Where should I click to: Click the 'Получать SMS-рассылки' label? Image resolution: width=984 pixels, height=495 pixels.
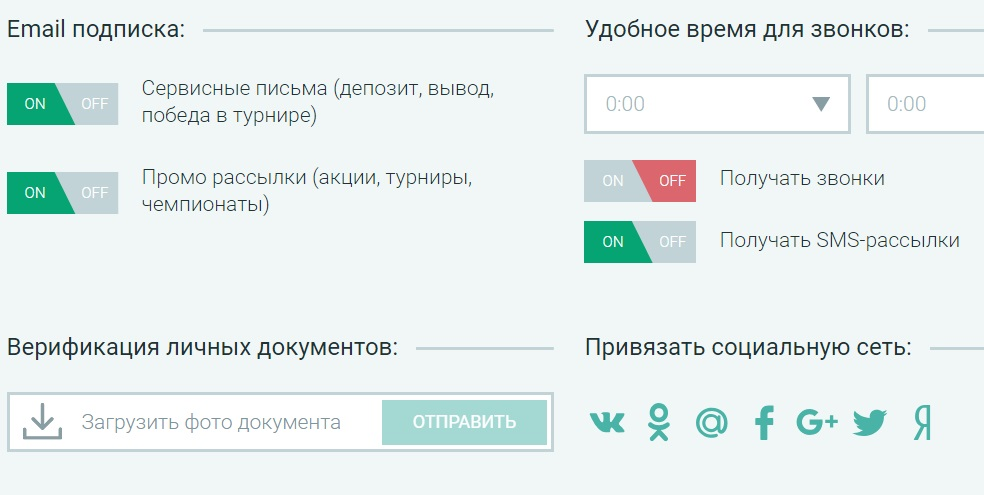839,241
